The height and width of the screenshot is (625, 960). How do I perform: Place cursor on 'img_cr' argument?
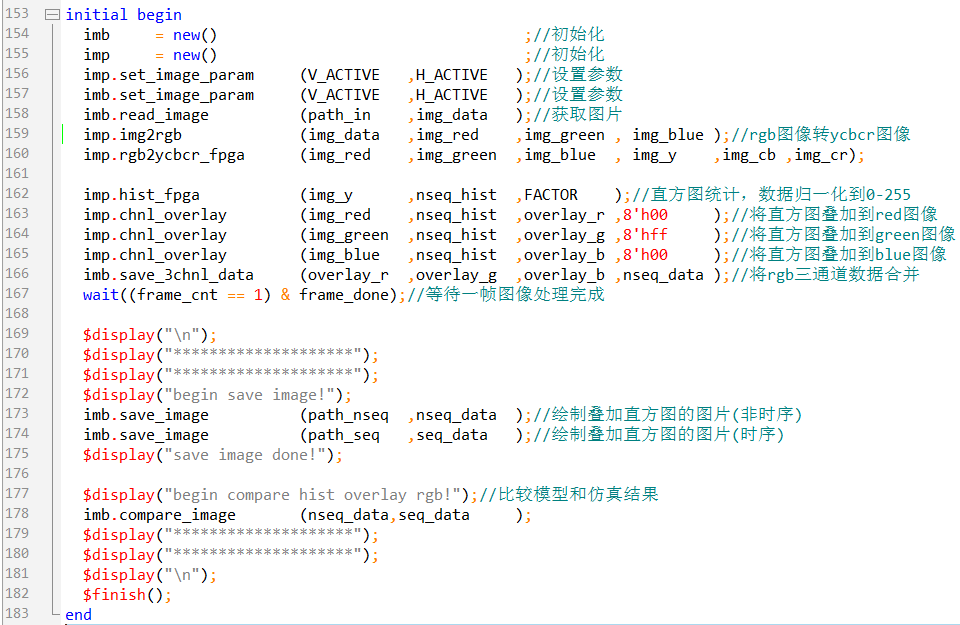[x=821, y=155]
